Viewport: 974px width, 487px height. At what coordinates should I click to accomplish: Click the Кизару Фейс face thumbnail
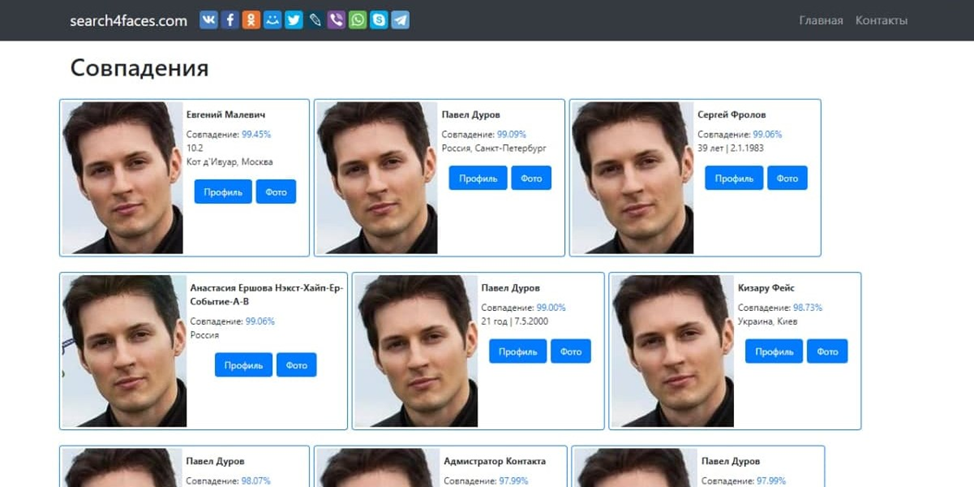click(673, 351)
